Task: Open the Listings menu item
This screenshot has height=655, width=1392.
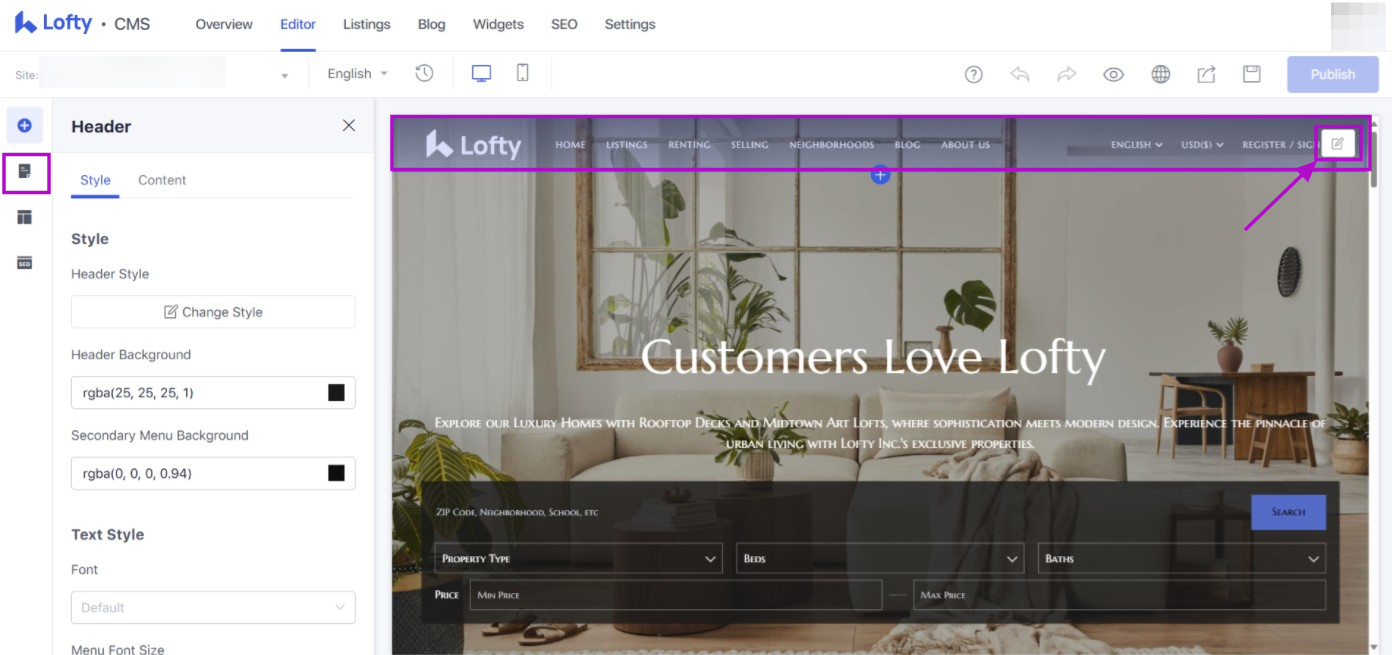Action: (x=366, y=24)
